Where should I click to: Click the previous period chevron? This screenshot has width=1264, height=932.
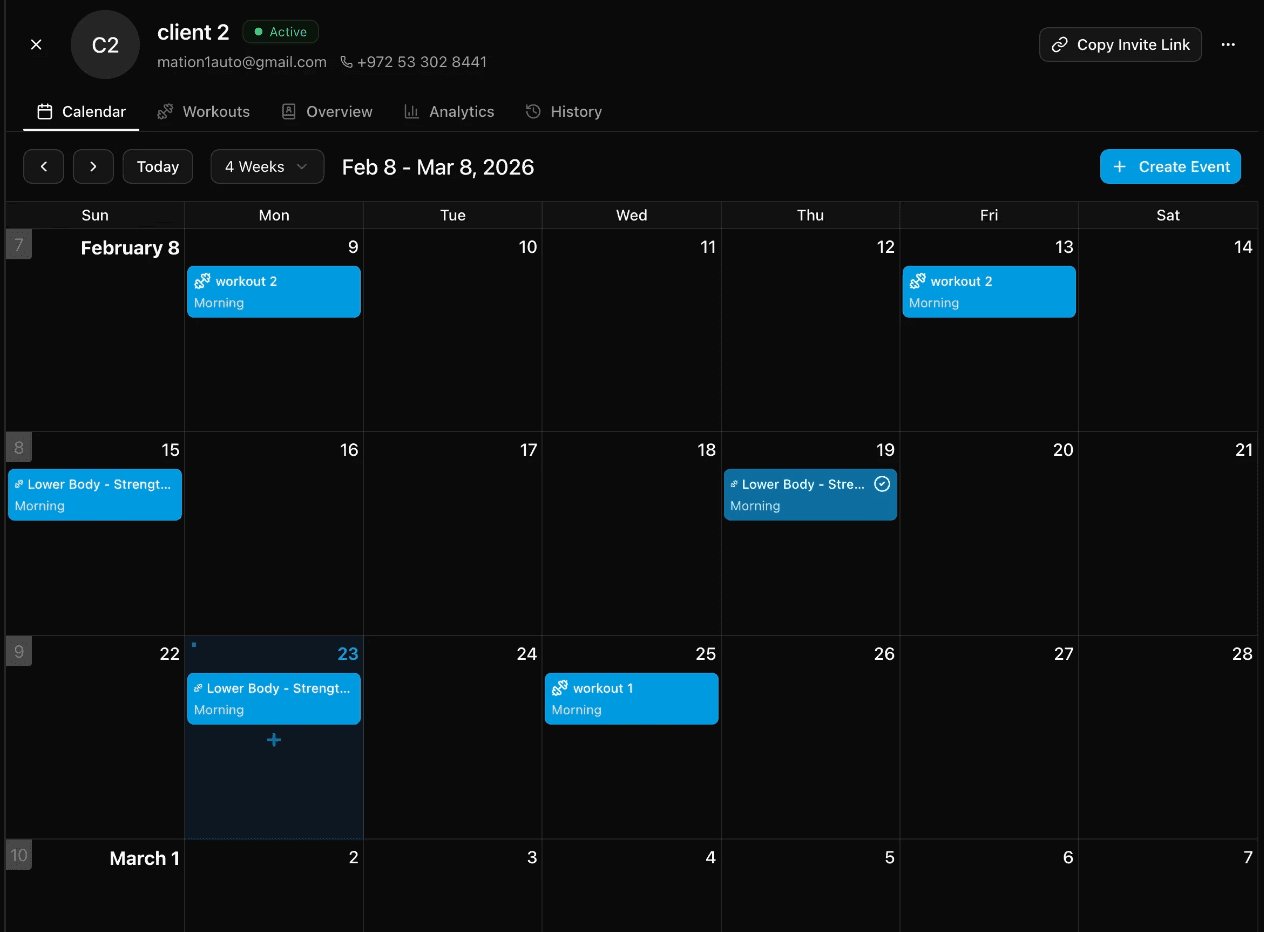(x=43, y=166)
